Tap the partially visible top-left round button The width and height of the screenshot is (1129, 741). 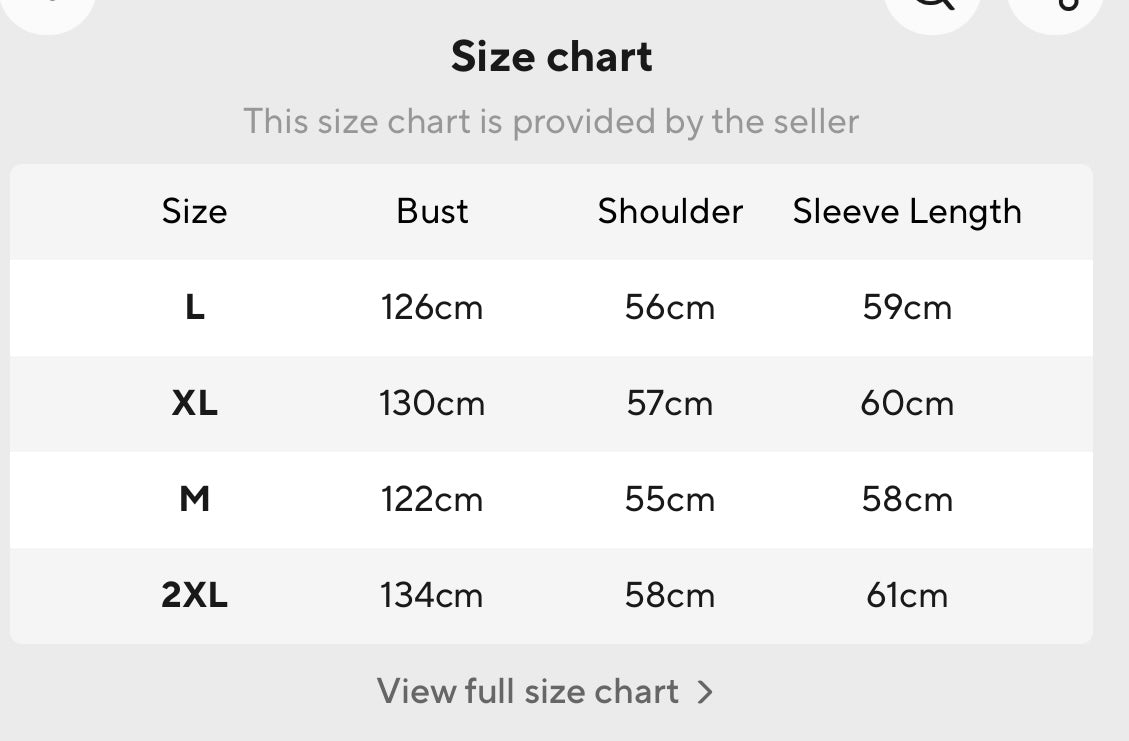coord(47,10)
